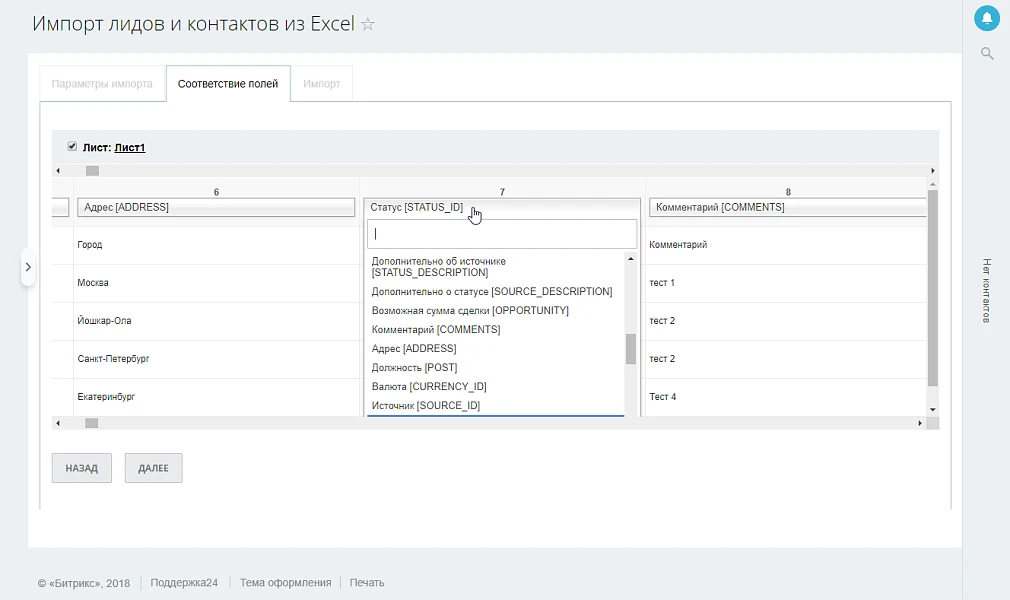Open the Импорт tab
This screenshot has height=600, width=1010.
pos(321,84)
